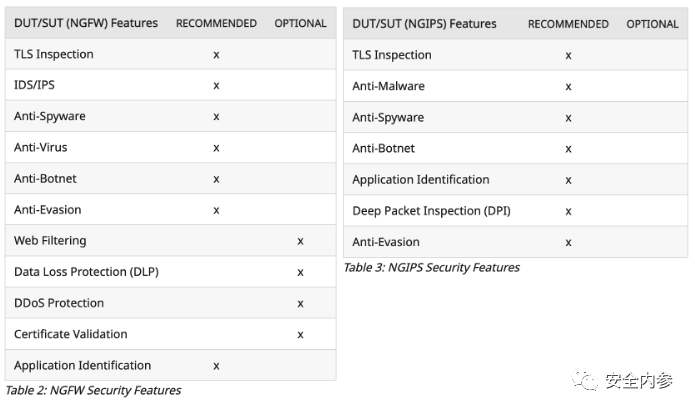Select the NGIPS OPTIONAL column header
This screenshot has width=695, height=411.
coord(652,24)
